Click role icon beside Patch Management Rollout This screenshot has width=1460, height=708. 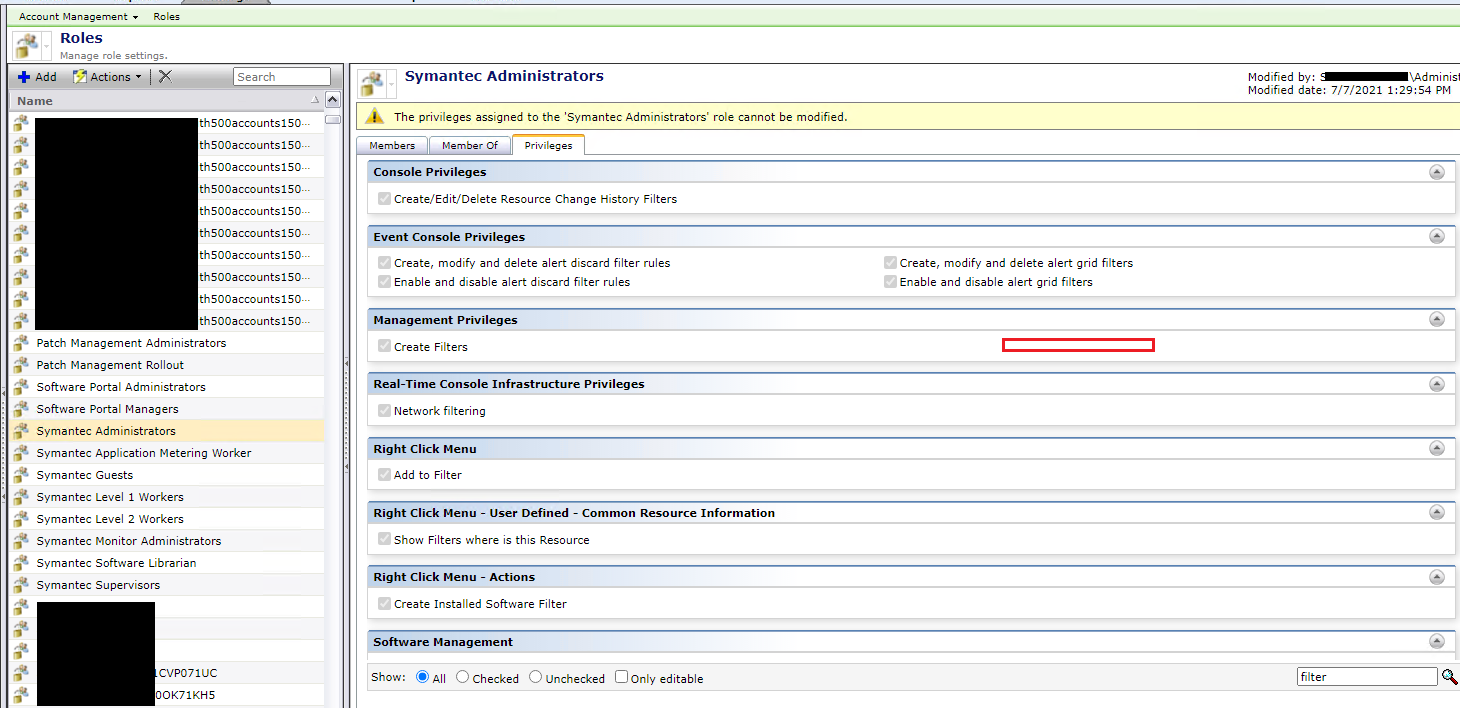pos(21,365)
